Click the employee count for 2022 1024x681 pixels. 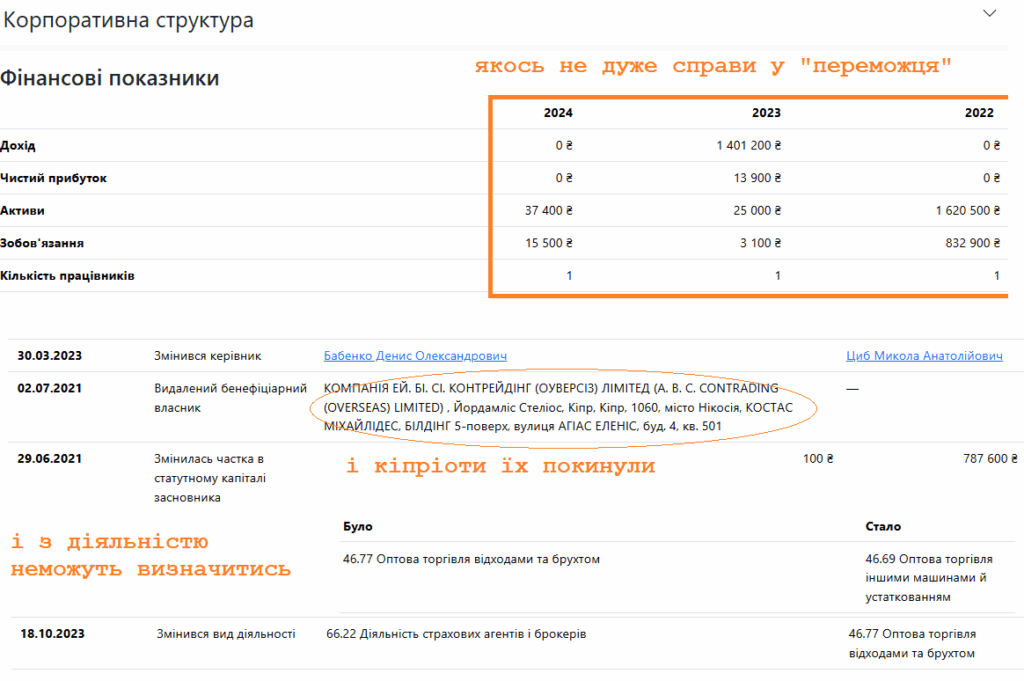tap(996, 276)
